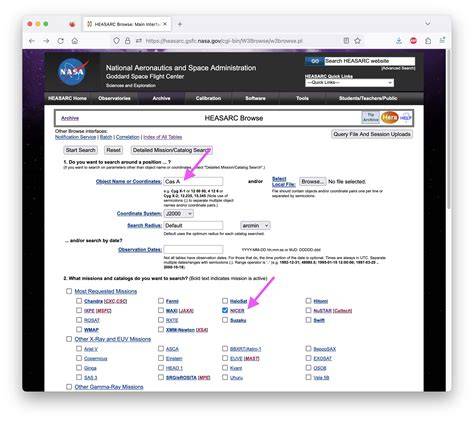Screen dimensions: 474x421
Task: Go to the browser home icon
Action: (x=75, y=41)
